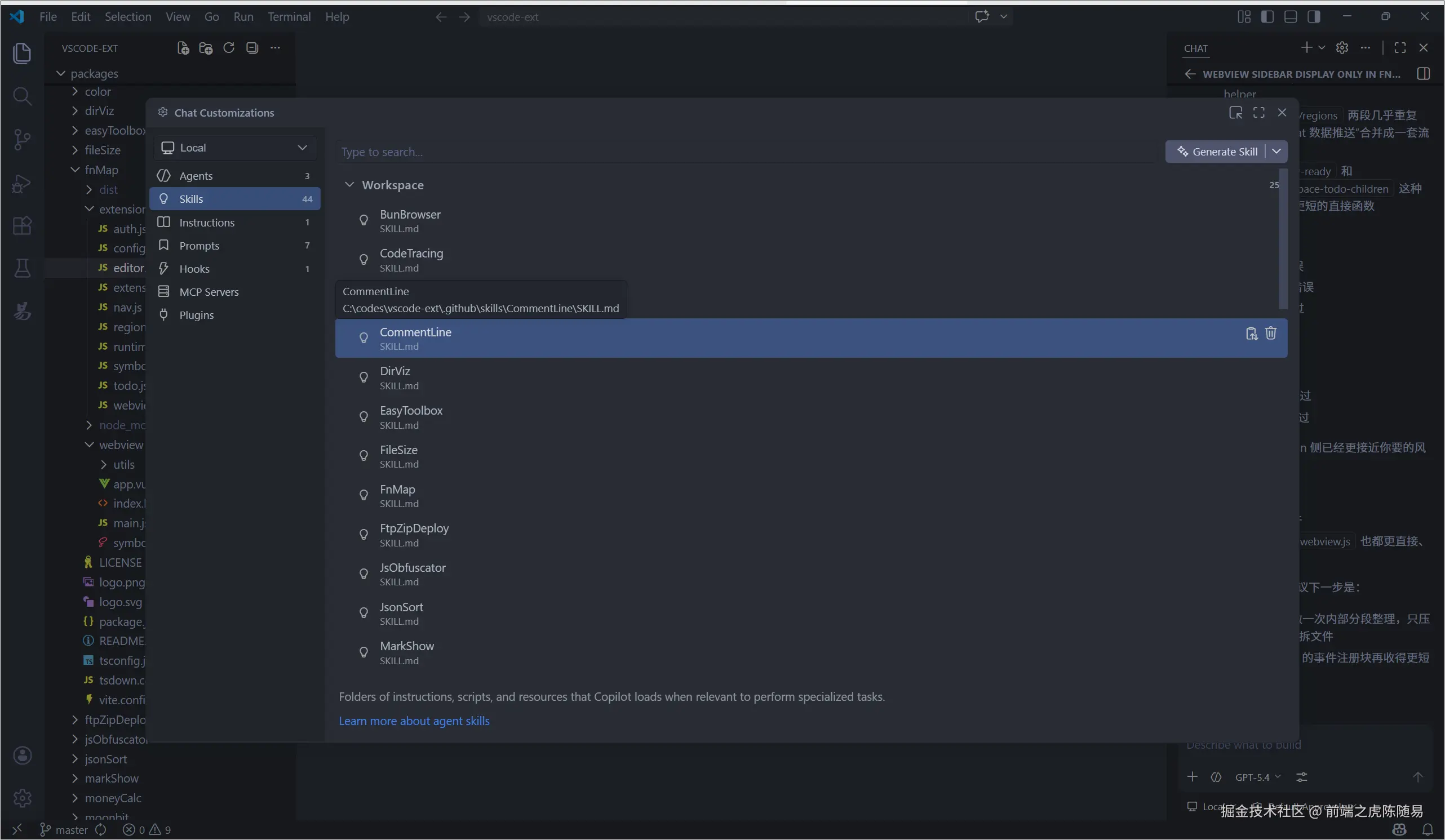Image resolution: width=1445 pixels, height=840 pixels.
Task: Open the Local source dropdown
Action: [x=234, y=148]
